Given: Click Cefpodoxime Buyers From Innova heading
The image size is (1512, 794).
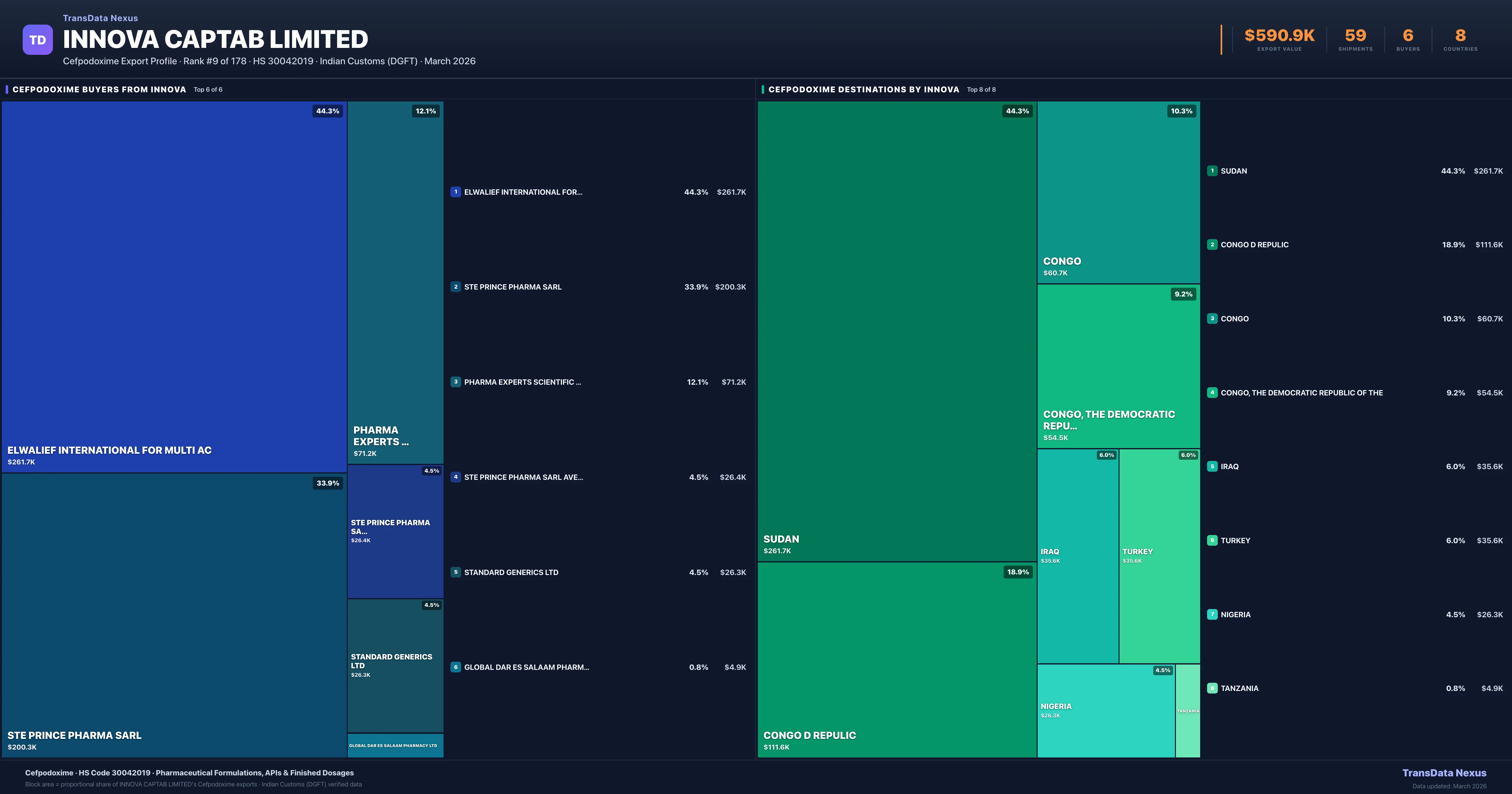Looking at the screenshot, I should pos(99,89).
